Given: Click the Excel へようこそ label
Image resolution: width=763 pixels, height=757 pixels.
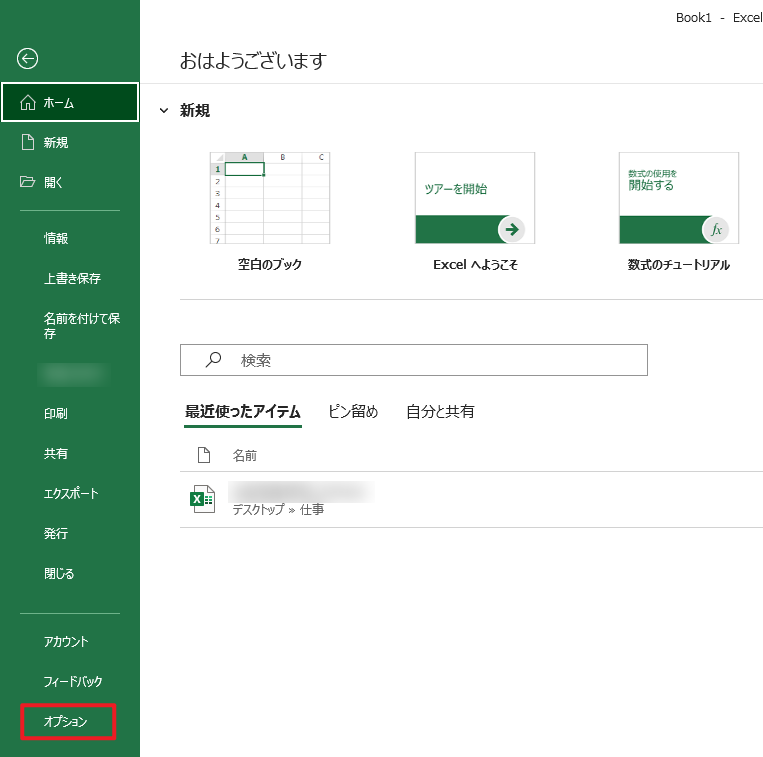Looking at the screenshot, I should [475, 265].
